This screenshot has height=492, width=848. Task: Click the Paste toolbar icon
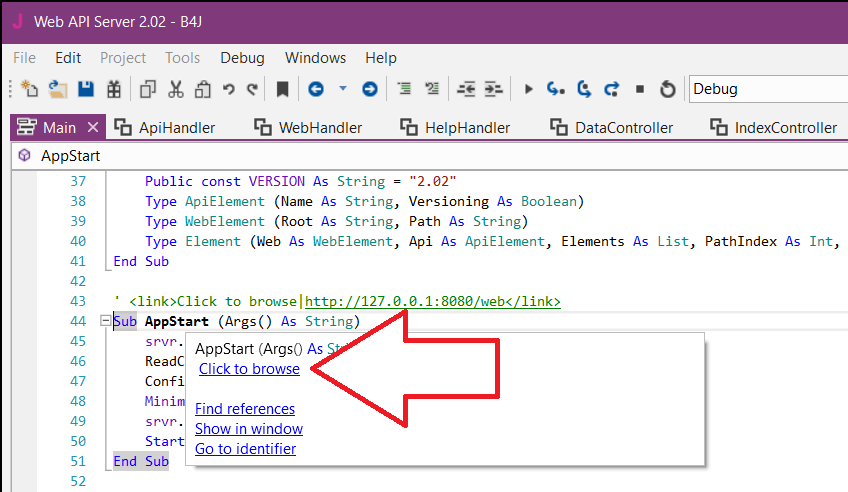click(203, 89)
